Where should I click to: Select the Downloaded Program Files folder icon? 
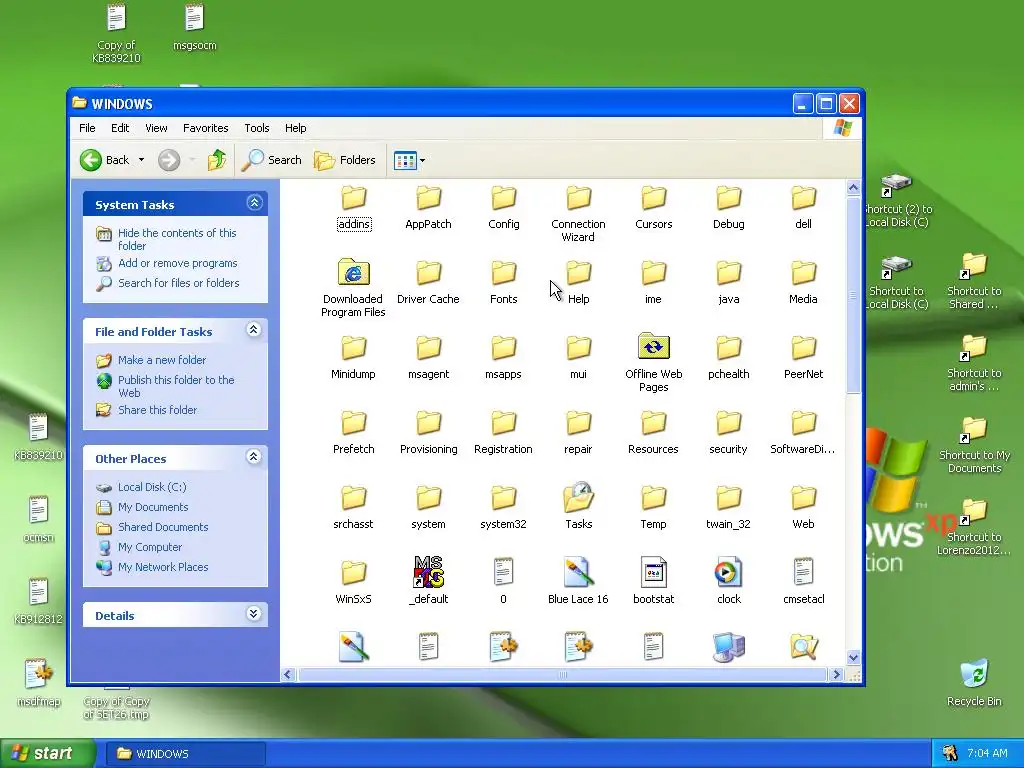[353, 272]
